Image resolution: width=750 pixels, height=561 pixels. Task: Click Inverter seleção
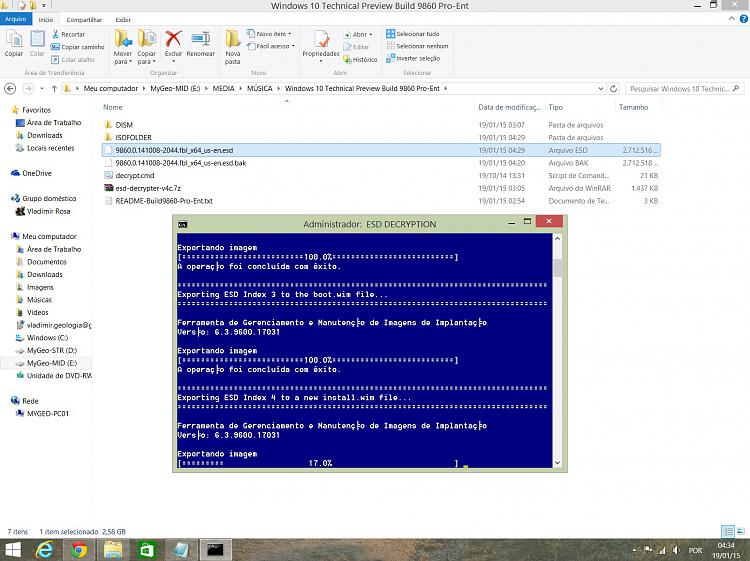(413, 58)
